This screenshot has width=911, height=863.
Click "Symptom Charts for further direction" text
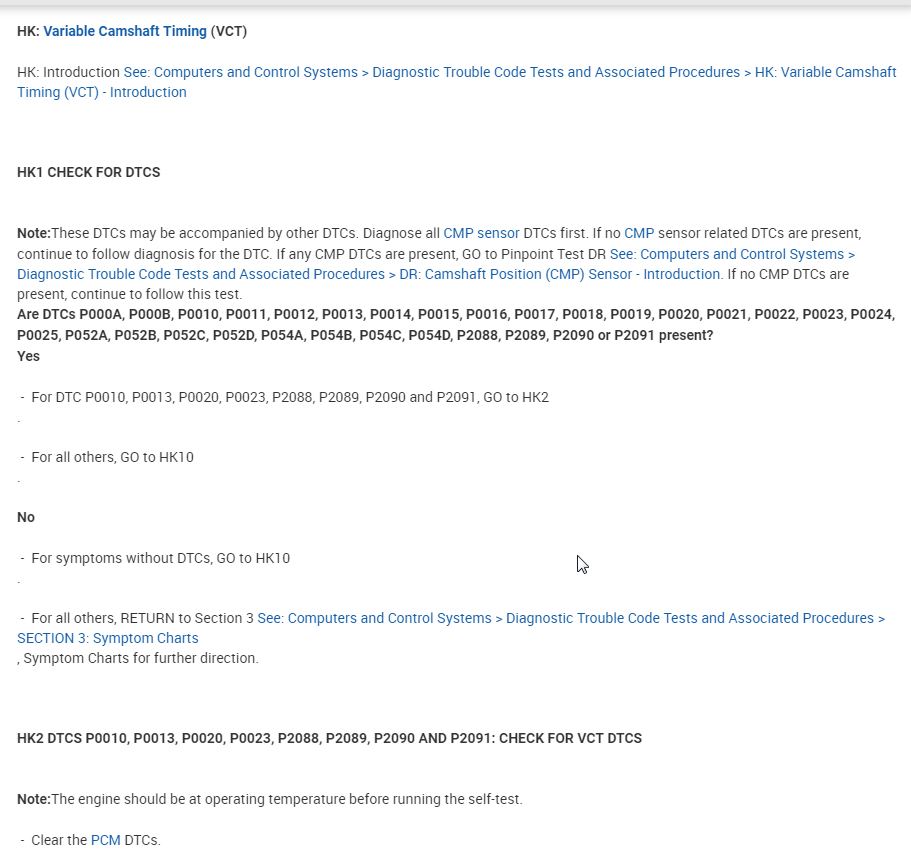140,658
